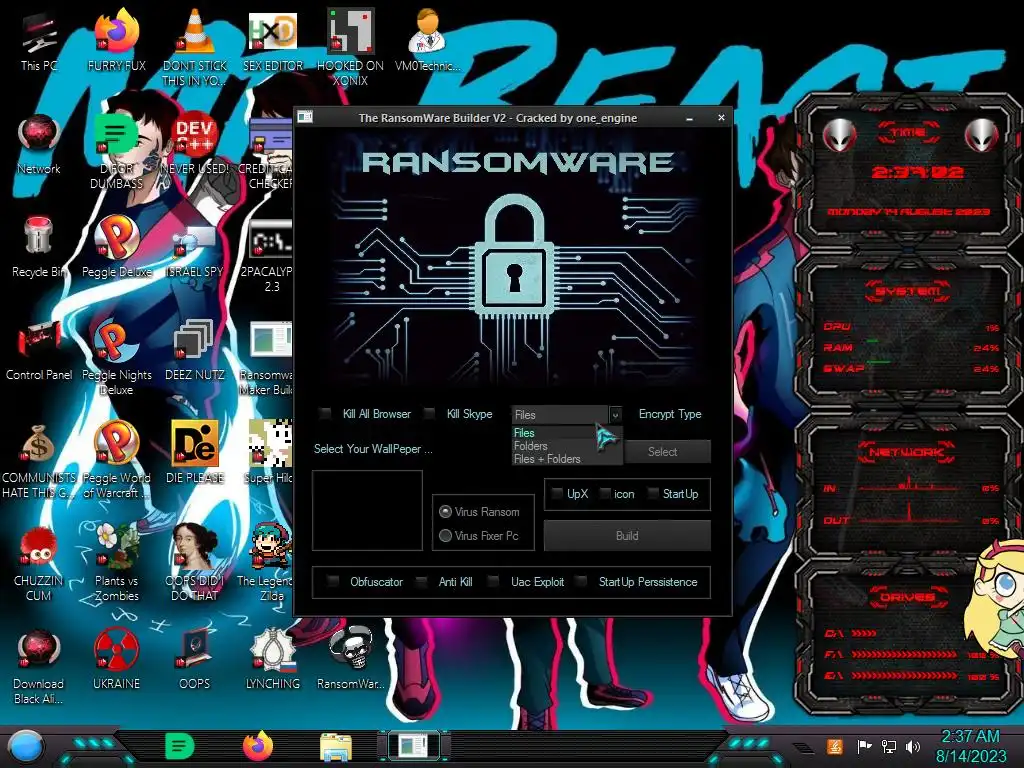This screenshot has height=768, width=1024.
Task: Click the TIME widget panel on the right
Action: pyautogui.click(x=907, y=172)
